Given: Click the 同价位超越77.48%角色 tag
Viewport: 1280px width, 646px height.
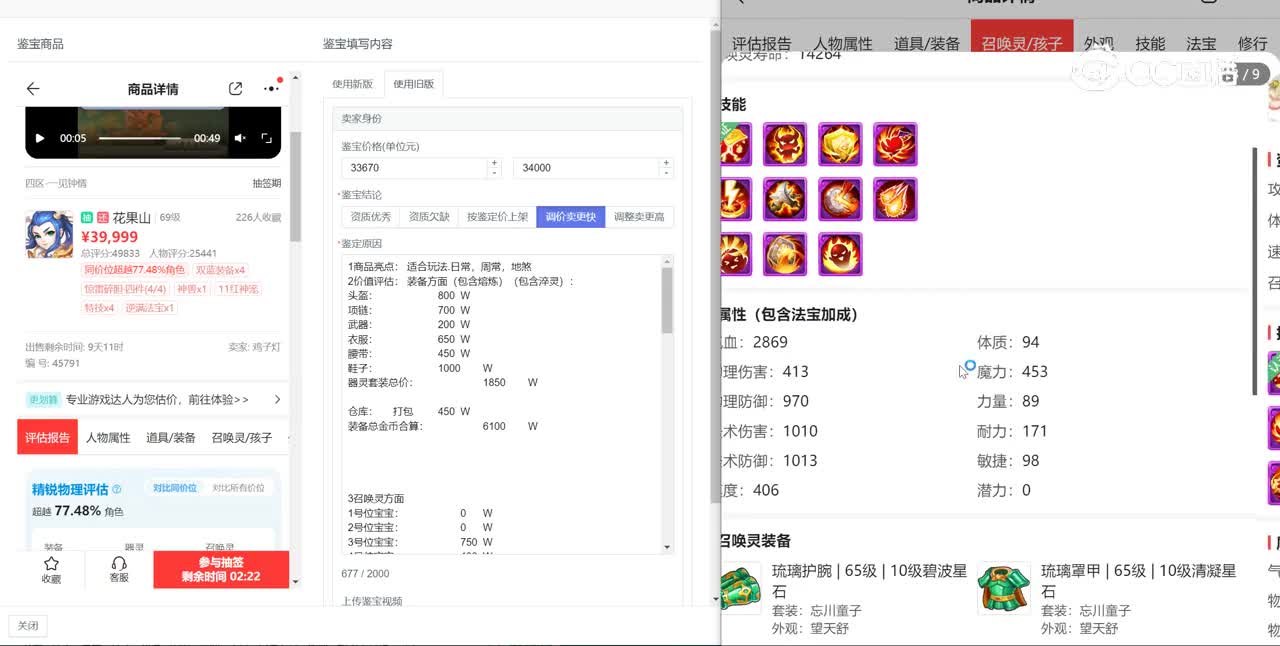Looking at the screenshot, I should tap(135, 270).
